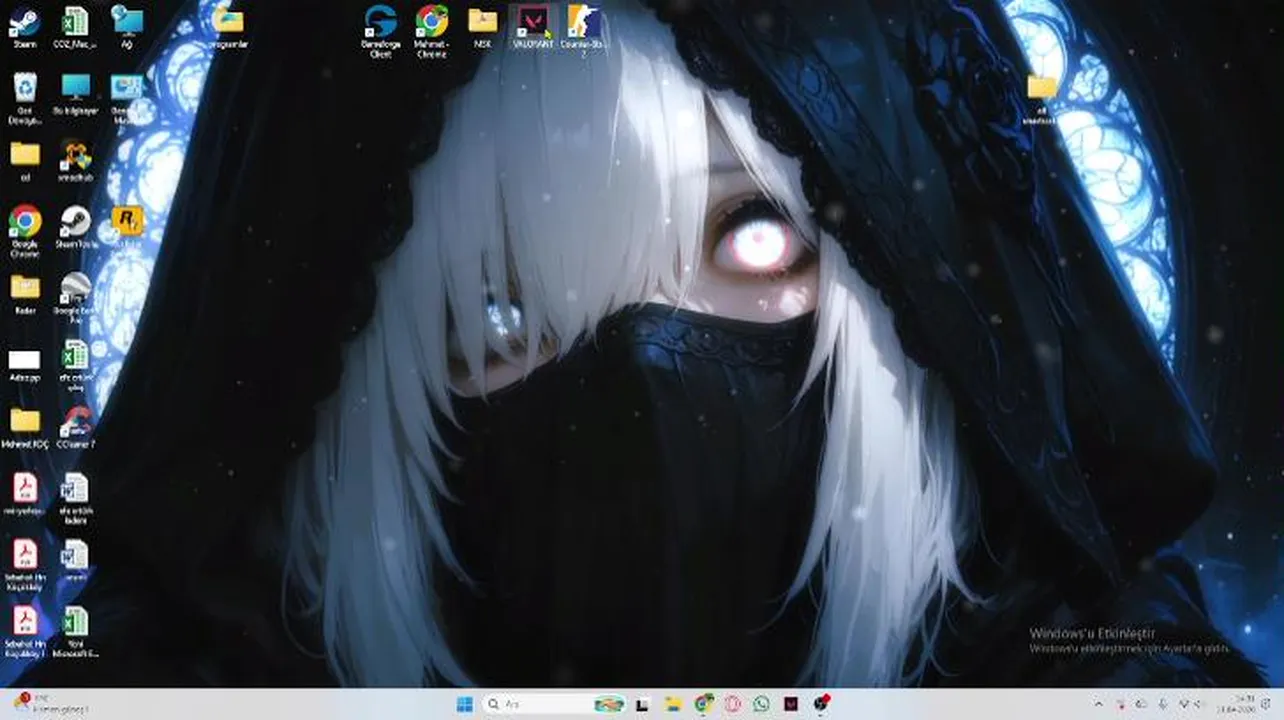Open the Yeni Microsoft Excel file
The height and width of the screenshot is (720, 1284).
click(x=75, y=632)
